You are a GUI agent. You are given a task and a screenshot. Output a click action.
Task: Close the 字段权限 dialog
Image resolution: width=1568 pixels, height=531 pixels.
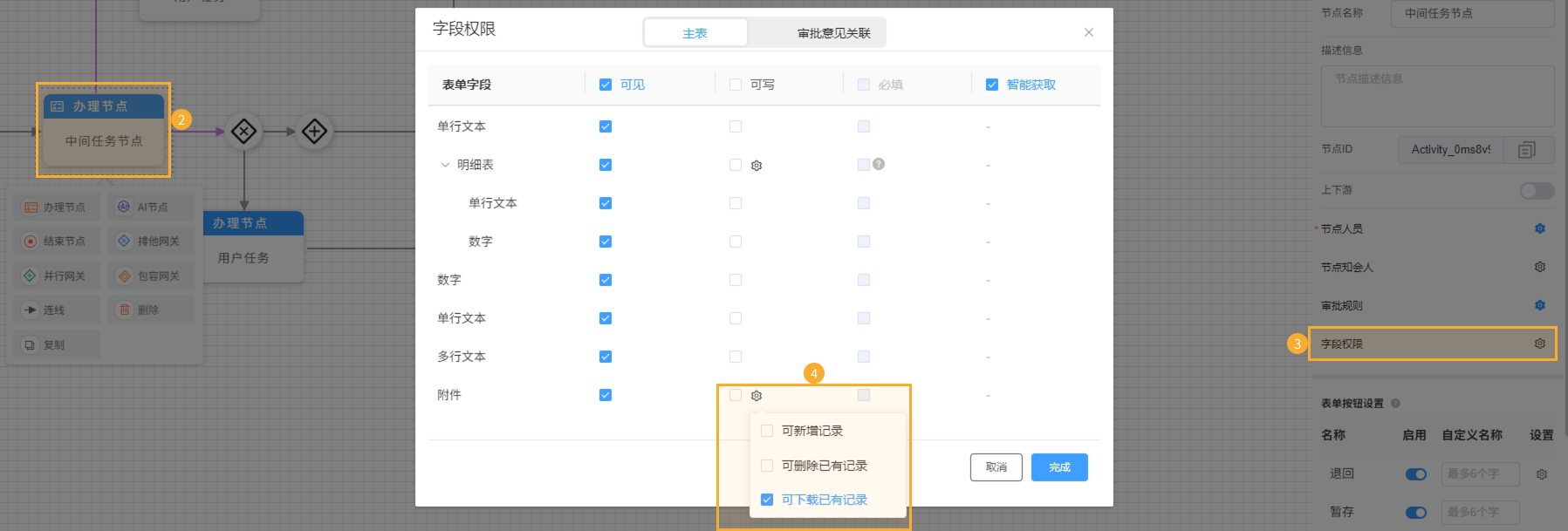1089,32
